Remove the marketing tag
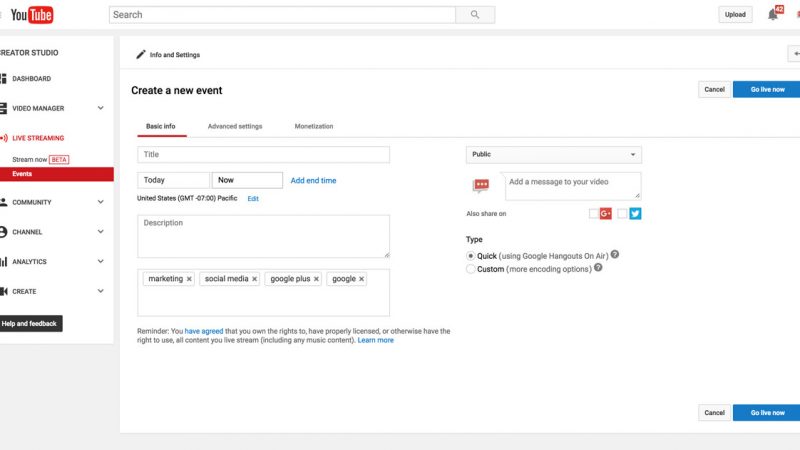Image resolution: width=800 pixels, height=450 pixels. [x=189, y=279]
